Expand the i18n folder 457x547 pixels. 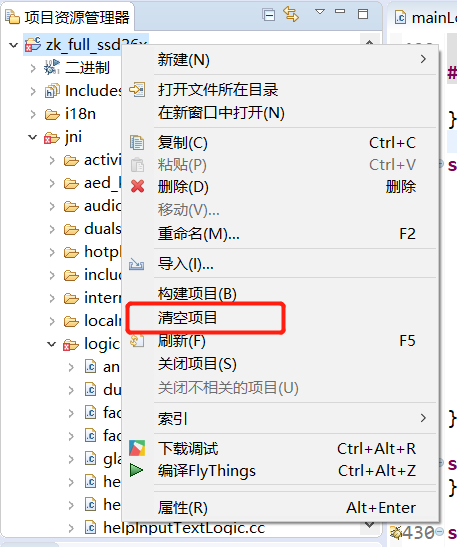coord(33,114)
